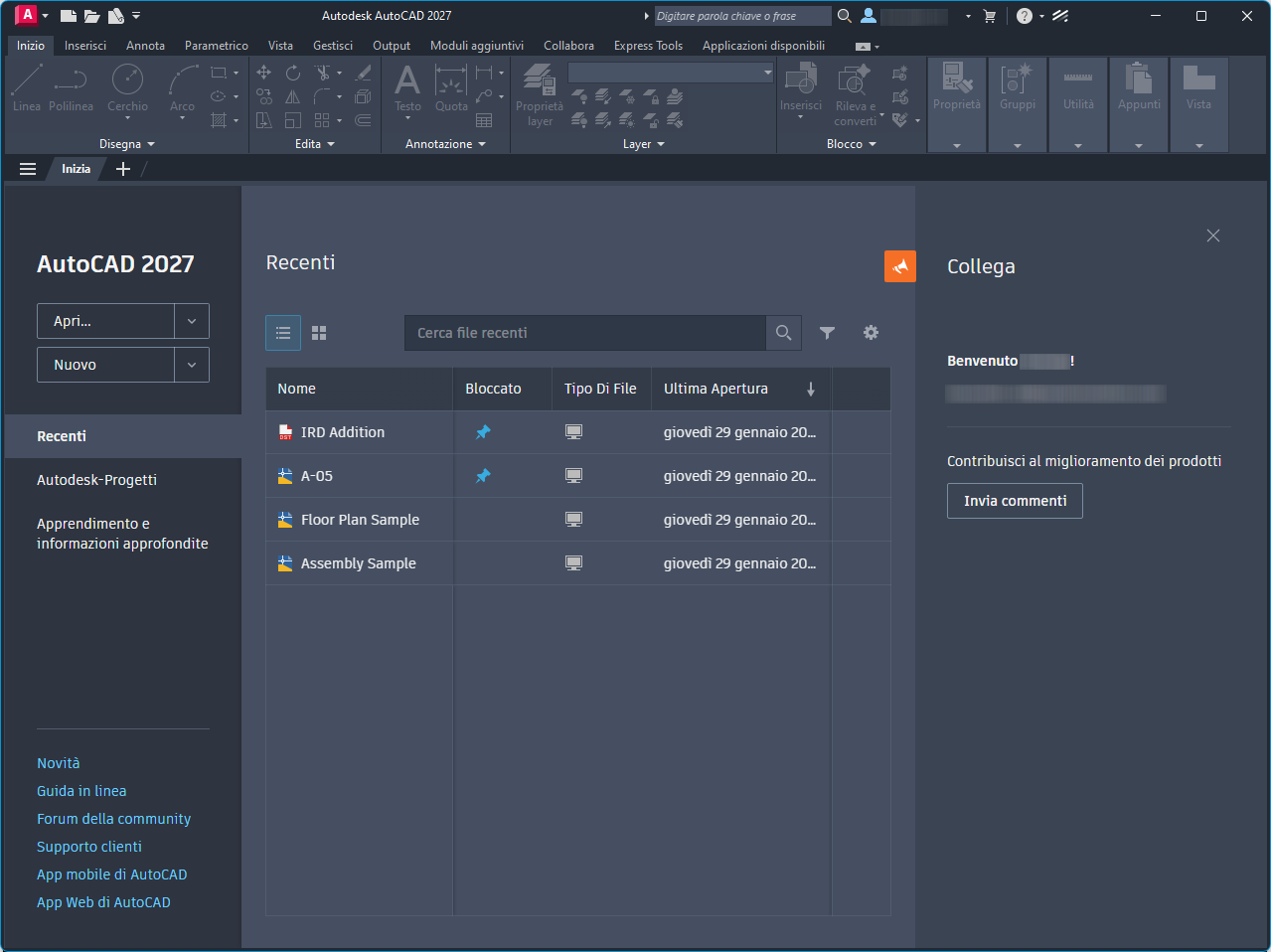Open Proprietà layer manager
1271x952 pixels.
(540, 94)
